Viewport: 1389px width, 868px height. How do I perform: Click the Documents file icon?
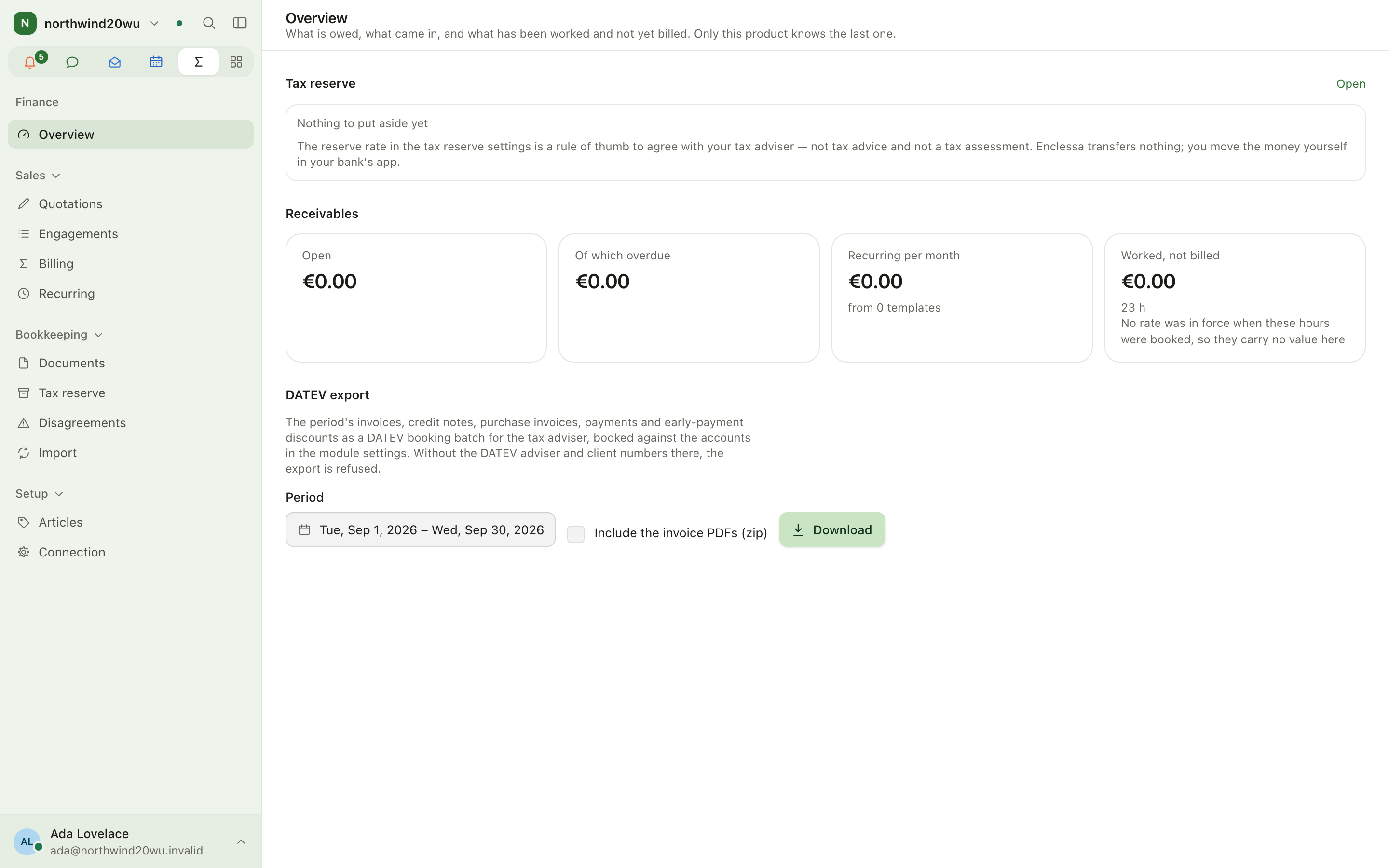click(x=24, y=363)
